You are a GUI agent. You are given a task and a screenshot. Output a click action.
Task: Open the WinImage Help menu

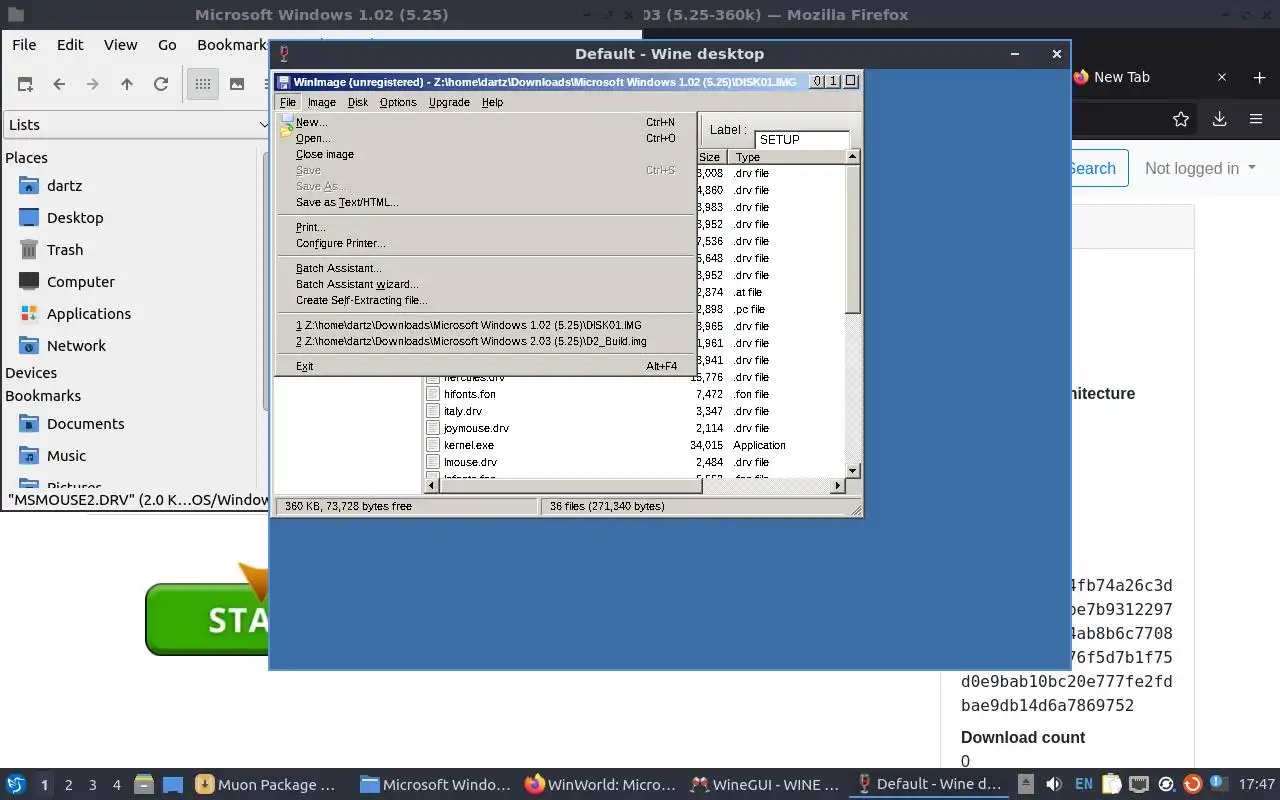(492, 102)
